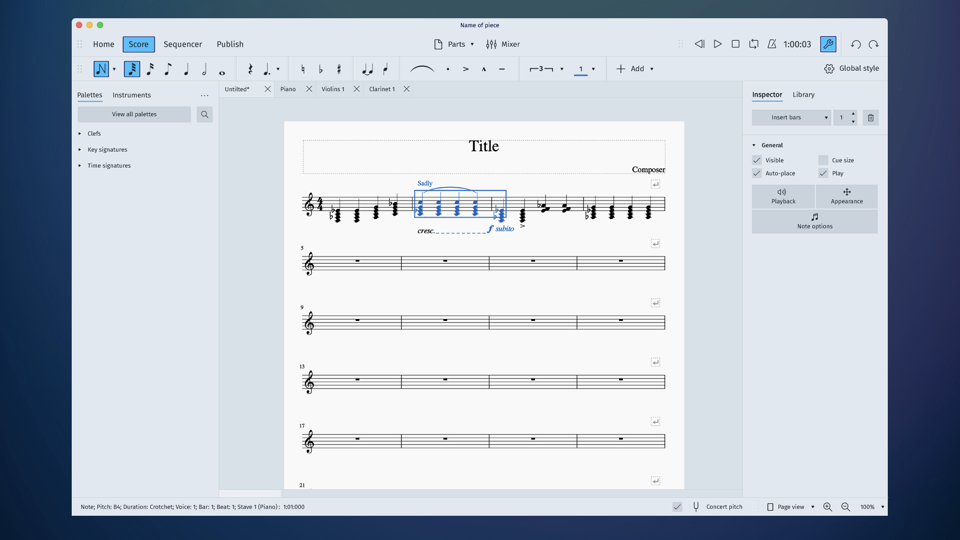The image size is (960, 540).
Task: Click the undo arrow icon
Action: click(855, 44)
